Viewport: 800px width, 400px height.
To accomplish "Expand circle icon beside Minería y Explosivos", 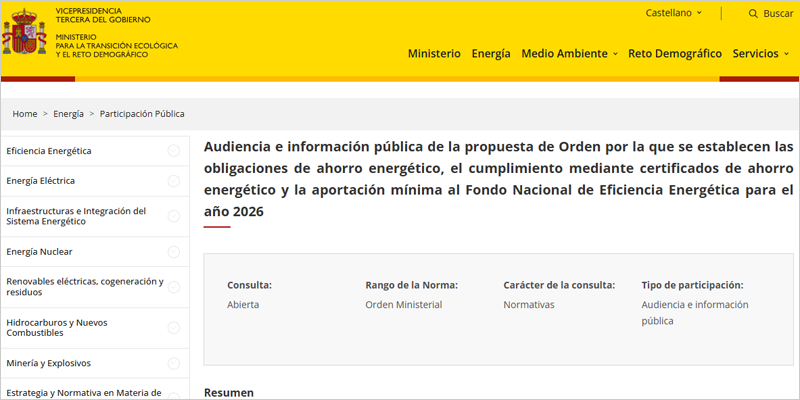I will [x=174, y=363].
